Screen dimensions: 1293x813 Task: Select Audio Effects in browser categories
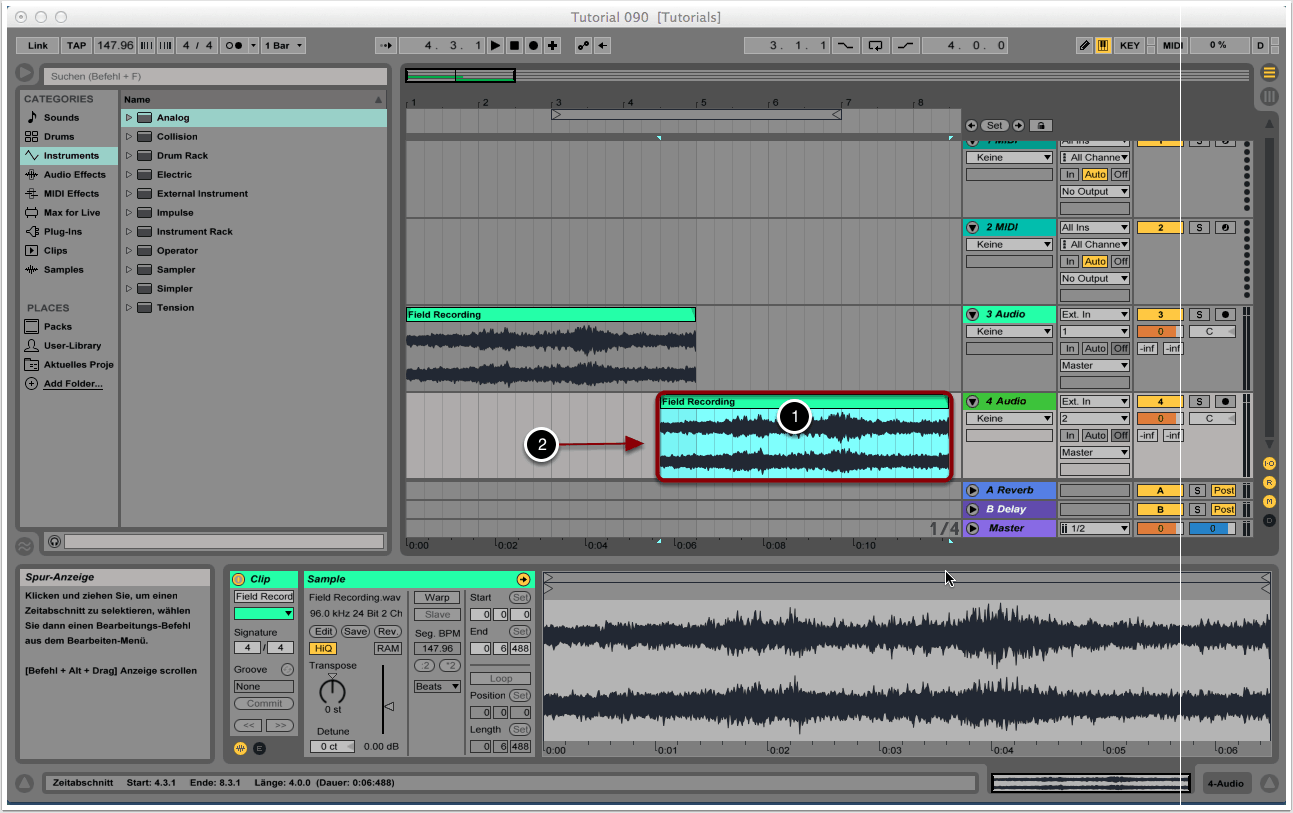(74, 175)
